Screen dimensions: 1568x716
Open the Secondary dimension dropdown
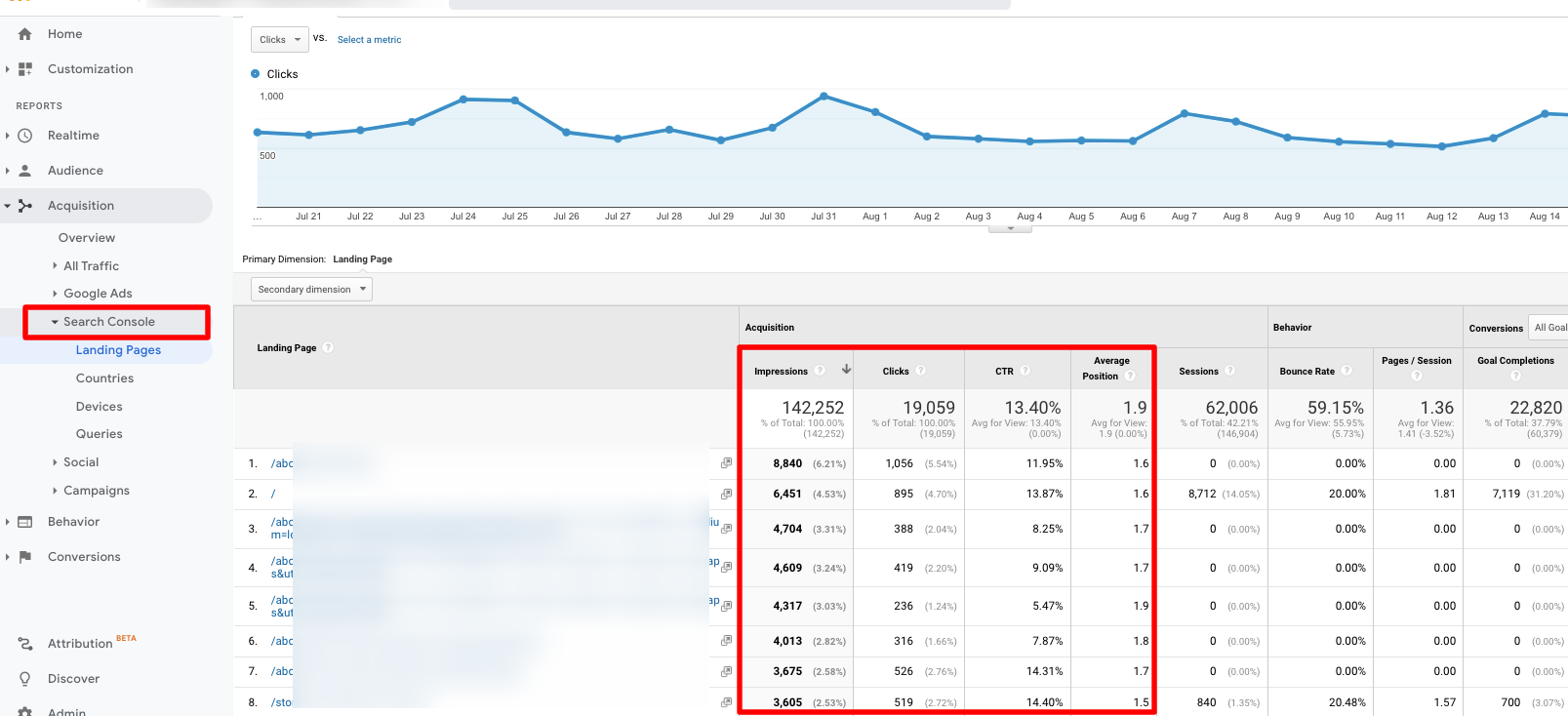tap(312, 290)
